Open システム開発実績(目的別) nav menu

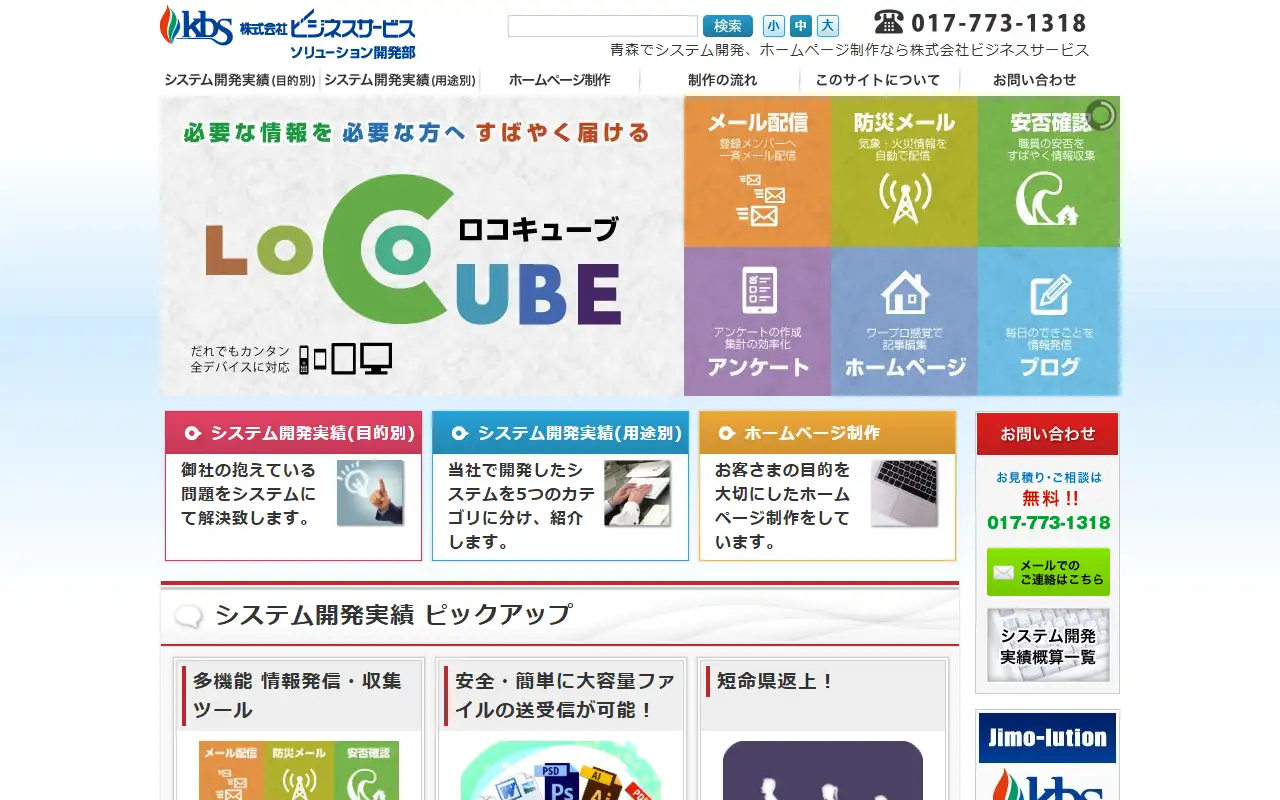[240, 80]
